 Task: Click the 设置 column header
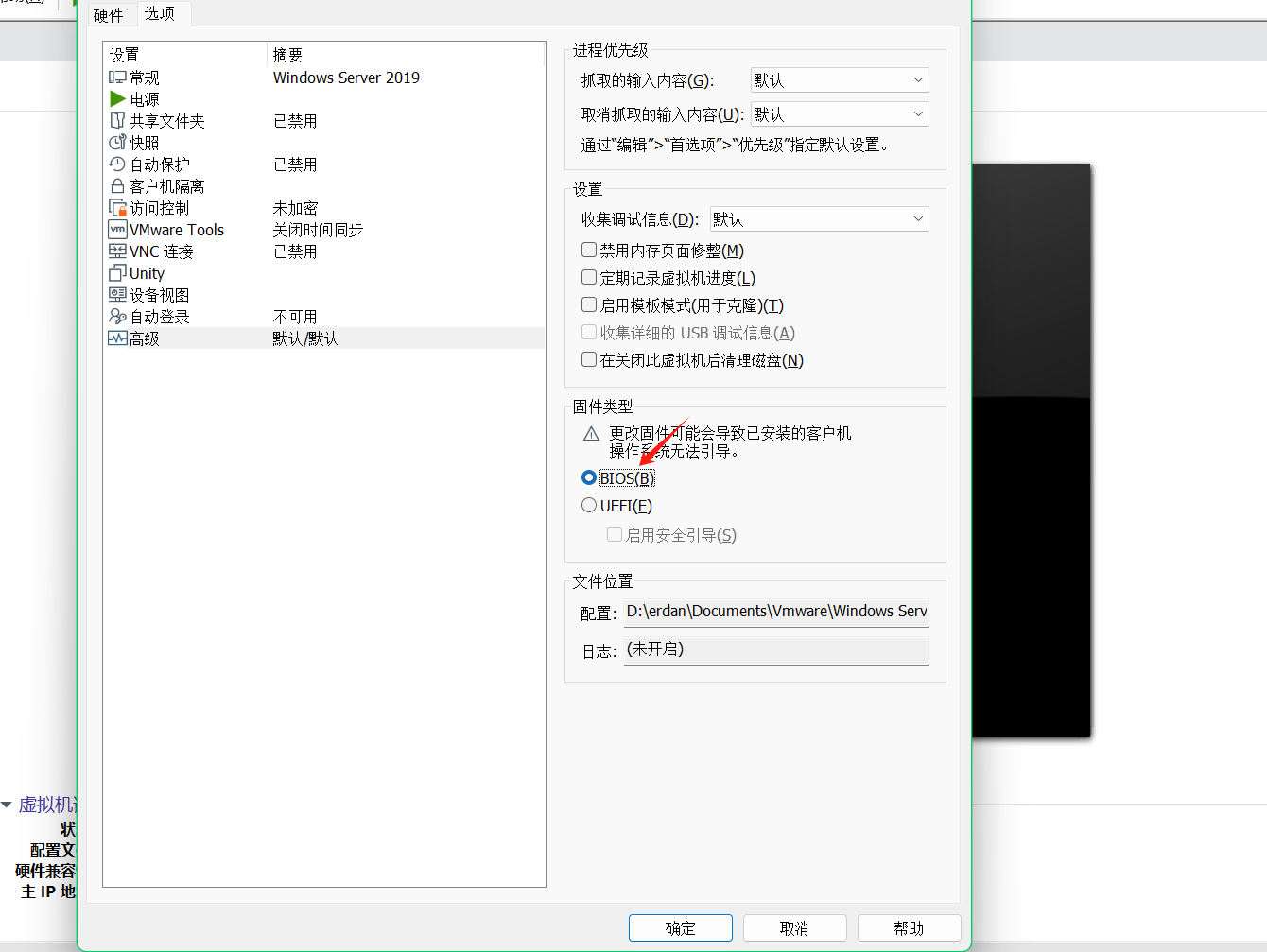[x=125, y=55]
